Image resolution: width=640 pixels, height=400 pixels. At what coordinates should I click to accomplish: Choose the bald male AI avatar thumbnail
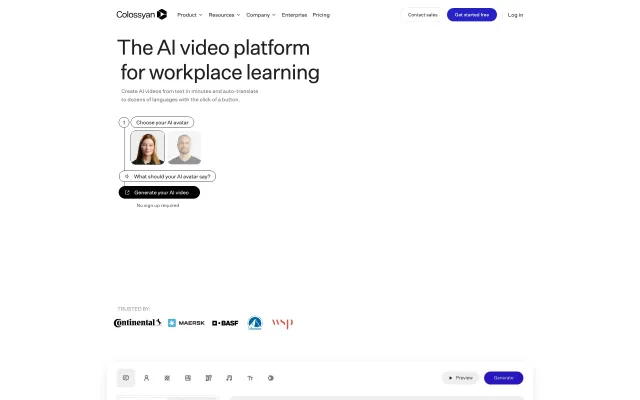click(184, 148)
